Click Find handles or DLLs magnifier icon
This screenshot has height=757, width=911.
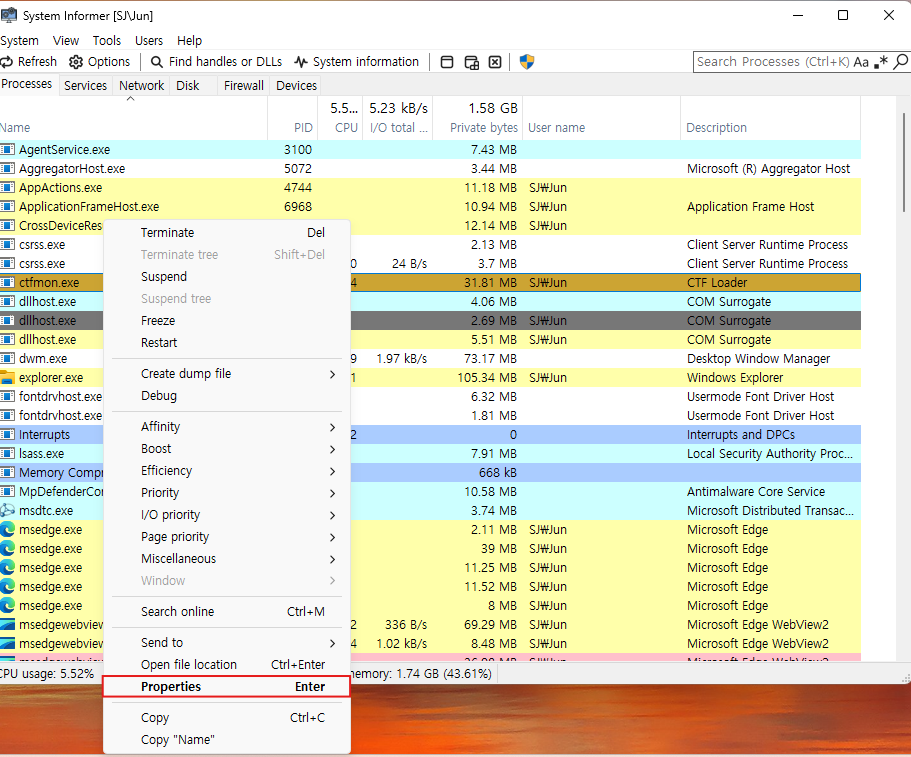pos(156,62)
